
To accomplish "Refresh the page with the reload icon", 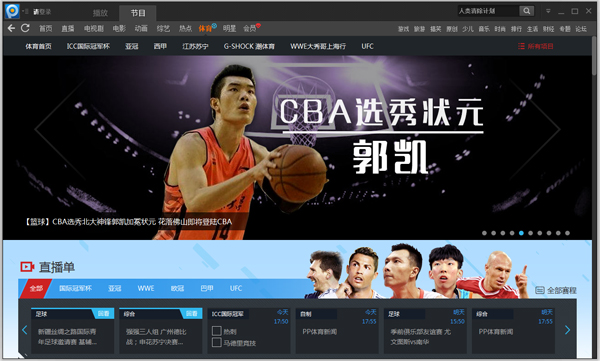I will (25, 28).
